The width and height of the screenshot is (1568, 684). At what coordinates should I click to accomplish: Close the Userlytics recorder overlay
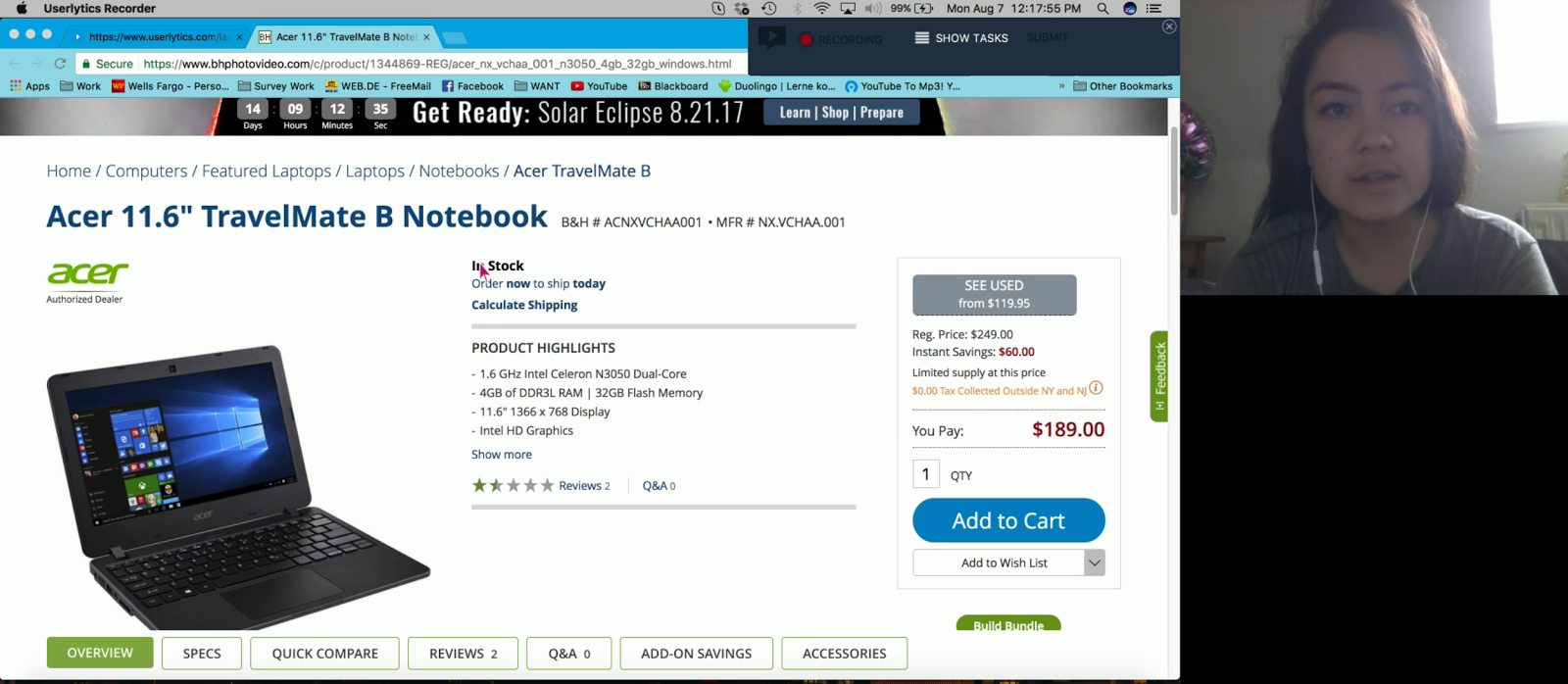pos(1169,26)
